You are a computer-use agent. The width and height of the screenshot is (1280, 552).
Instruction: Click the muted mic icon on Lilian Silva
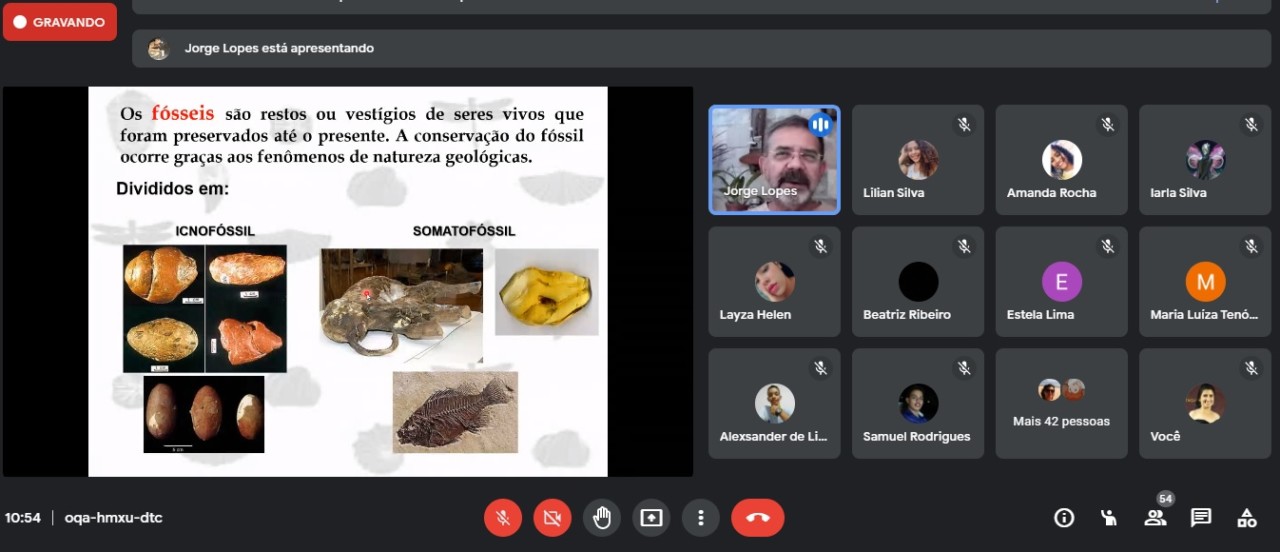[x=964, y=125]
